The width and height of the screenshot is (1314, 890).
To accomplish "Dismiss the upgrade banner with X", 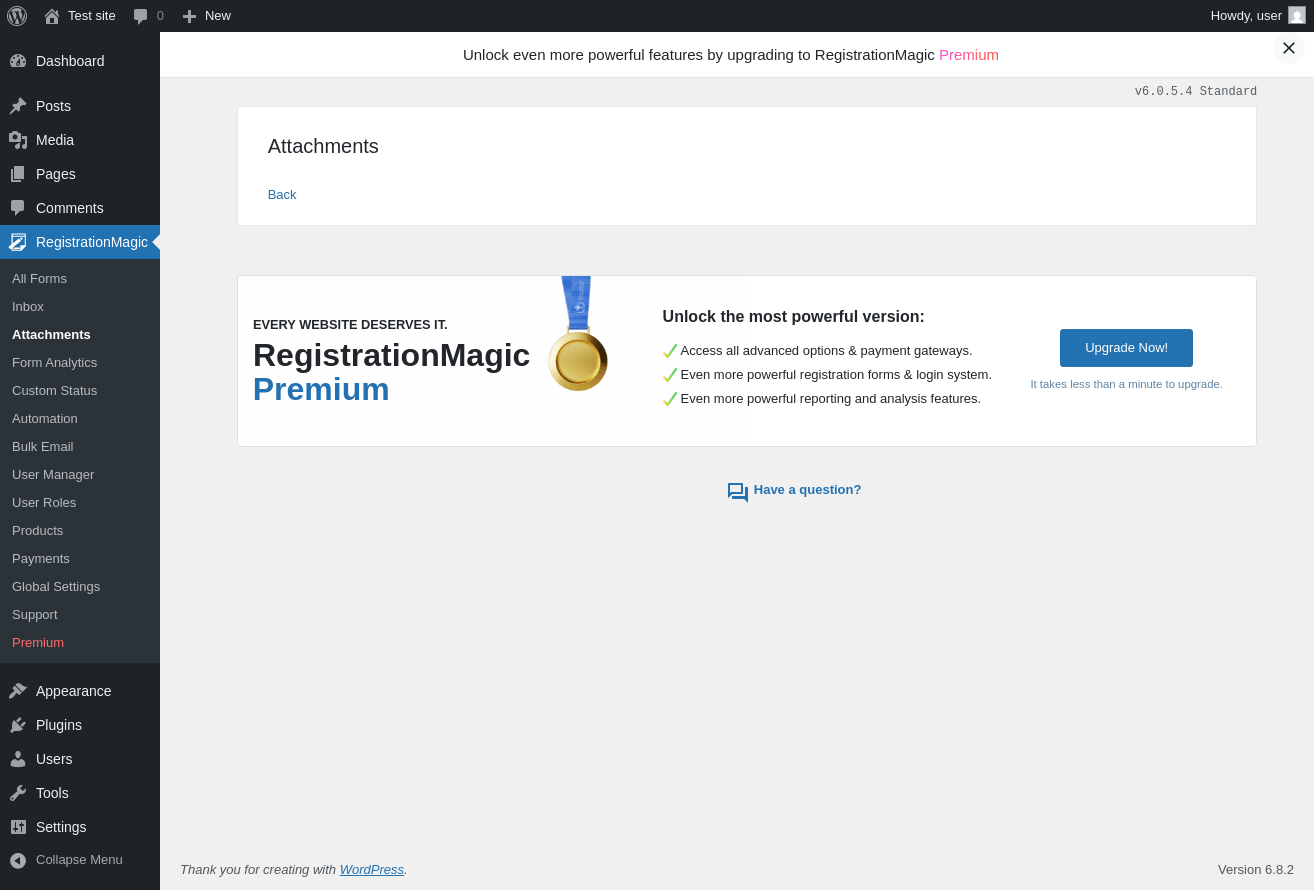I will coord(1289,48).
